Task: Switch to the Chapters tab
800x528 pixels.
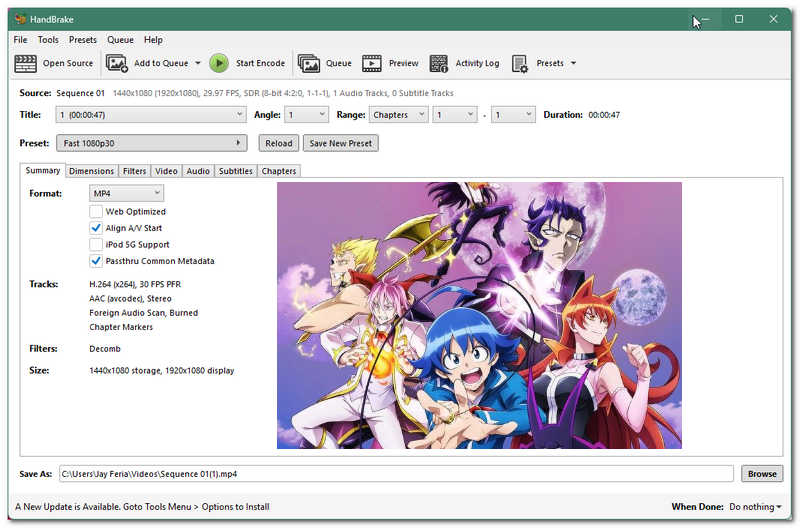Action: pos(279,171)
